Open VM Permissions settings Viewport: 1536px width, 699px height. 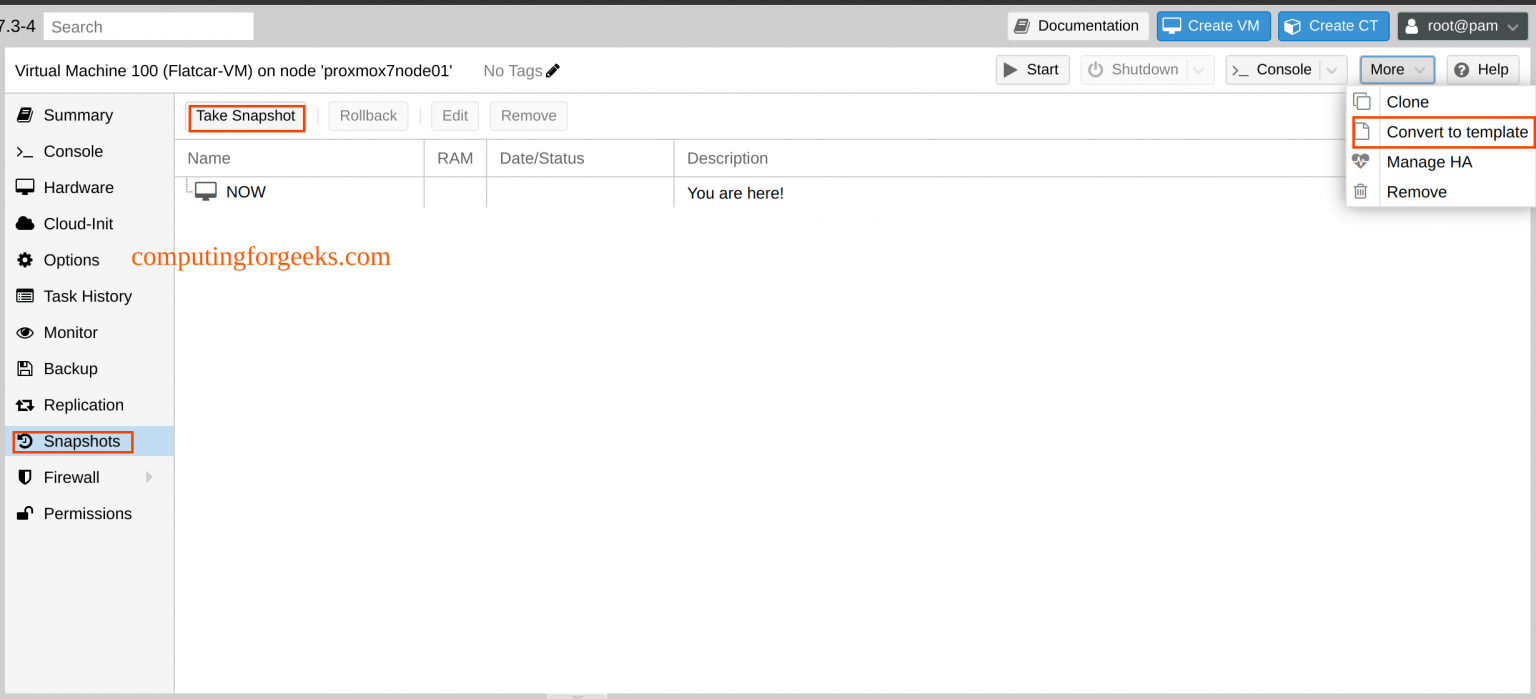pyautogui.click(x=87, y=513)
